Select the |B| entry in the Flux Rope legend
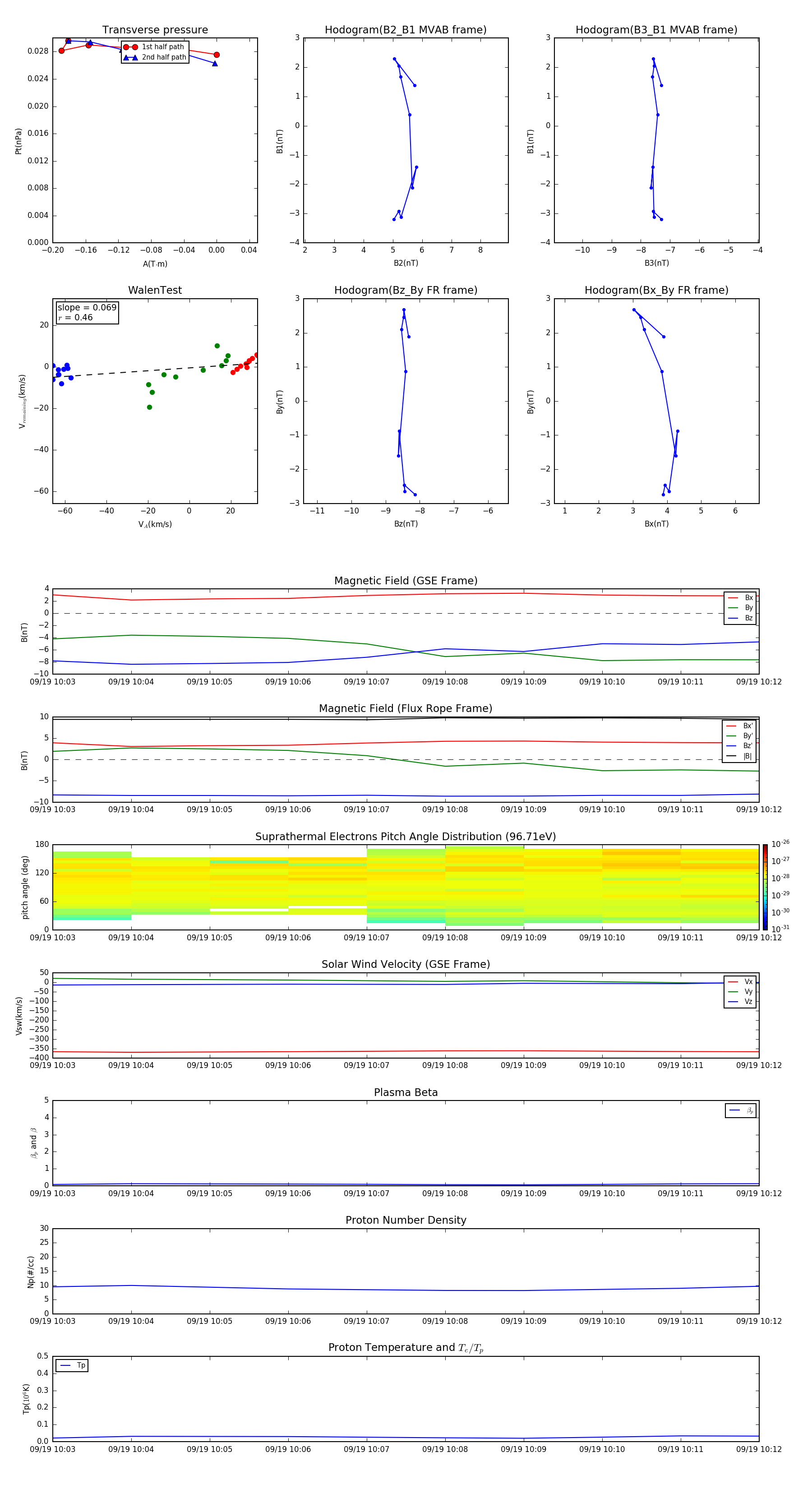Image resolution: width=812 pixels, height=1489 pixels. pyautogui.click(x=739, y=756)
